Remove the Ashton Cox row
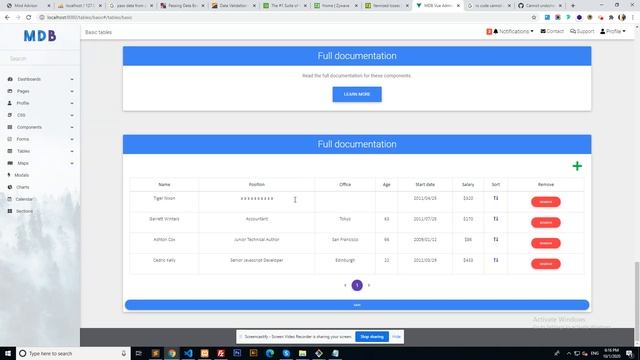 pyautogui.click(x=546, y=243)
